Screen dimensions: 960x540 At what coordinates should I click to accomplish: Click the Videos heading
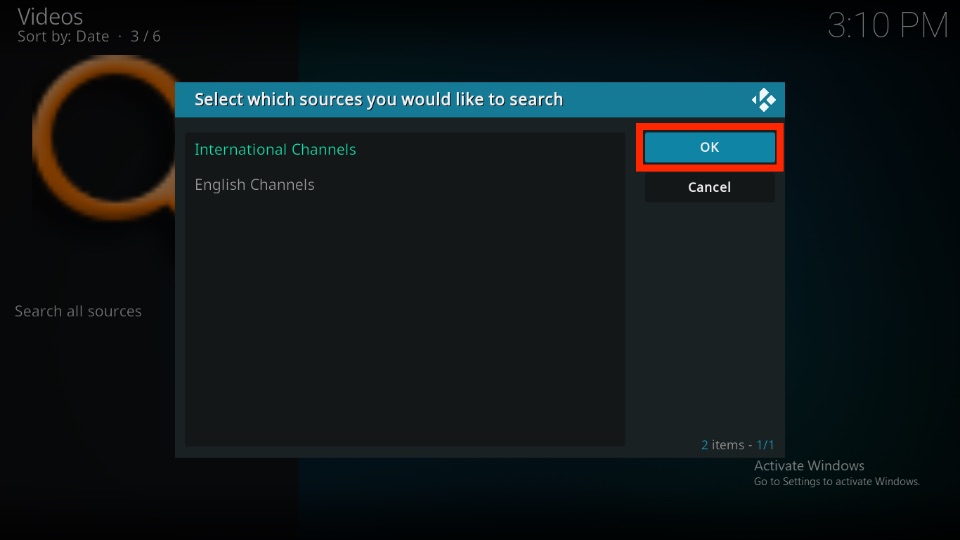[x=50, y=17]
